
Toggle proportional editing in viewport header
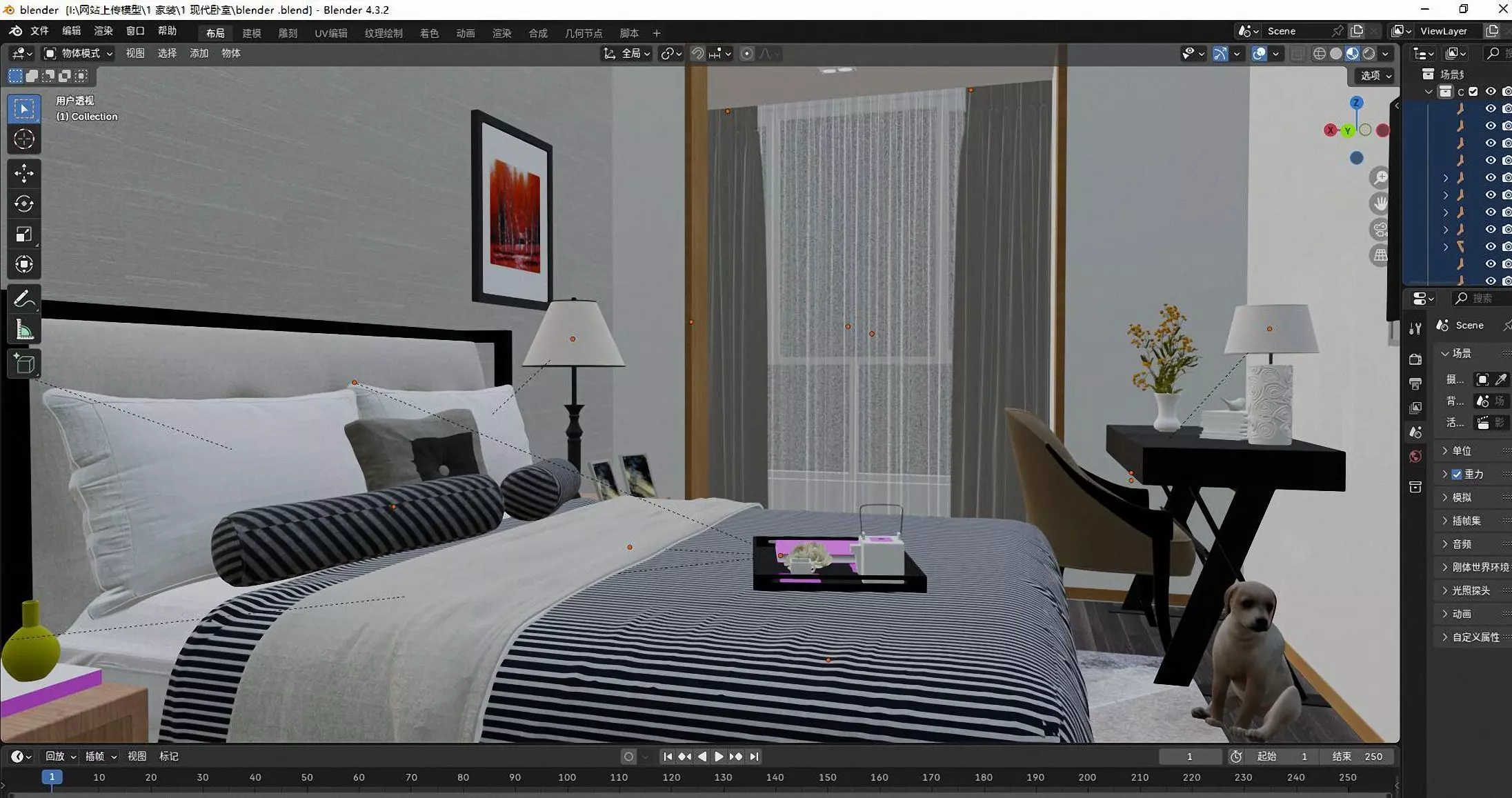[746, 54]
